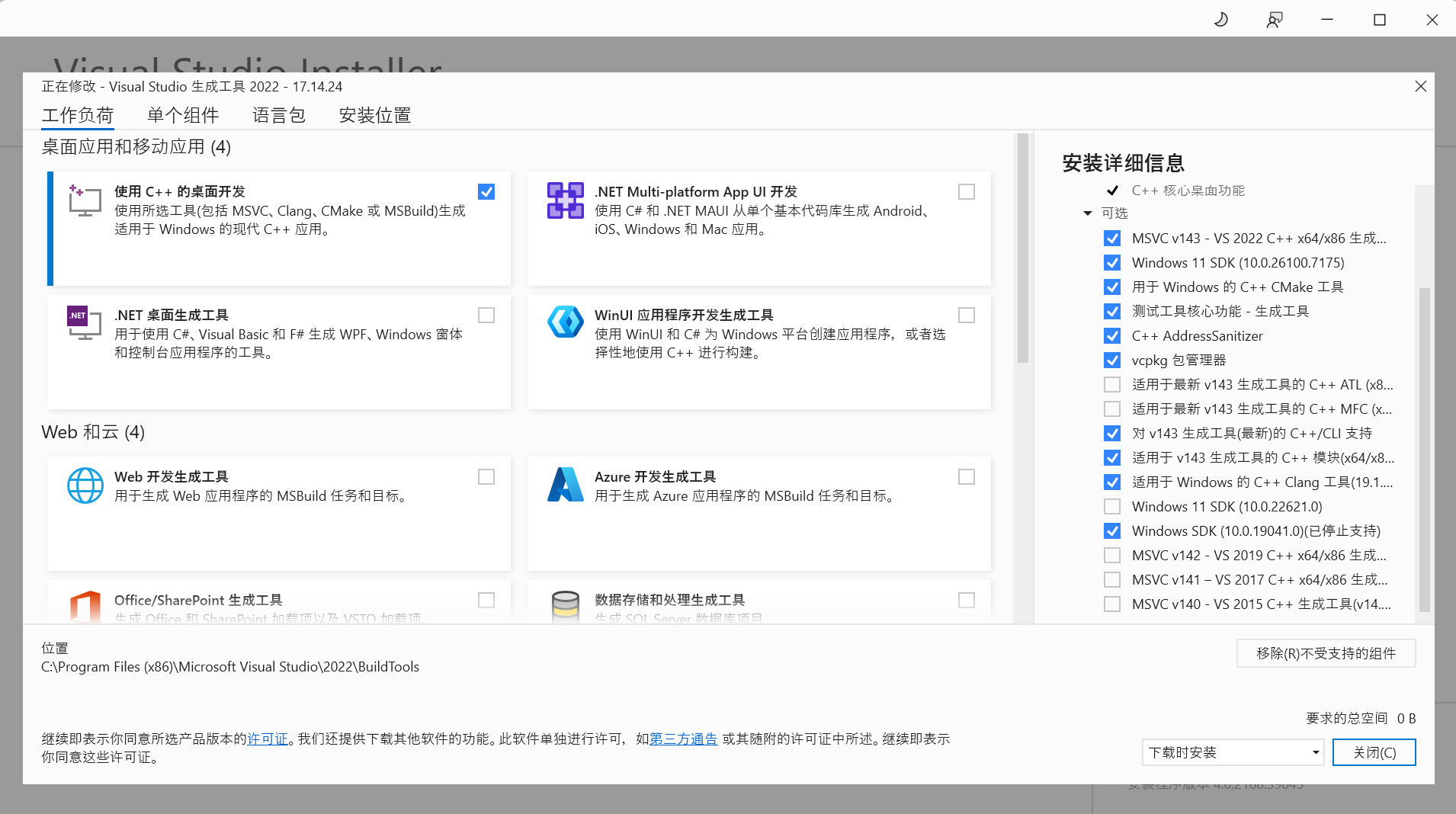The height and width of the screenshot is (814, 1456).
Task: Uncheck C++/CLI support for v143 tools
Action: coord(1112,434)
